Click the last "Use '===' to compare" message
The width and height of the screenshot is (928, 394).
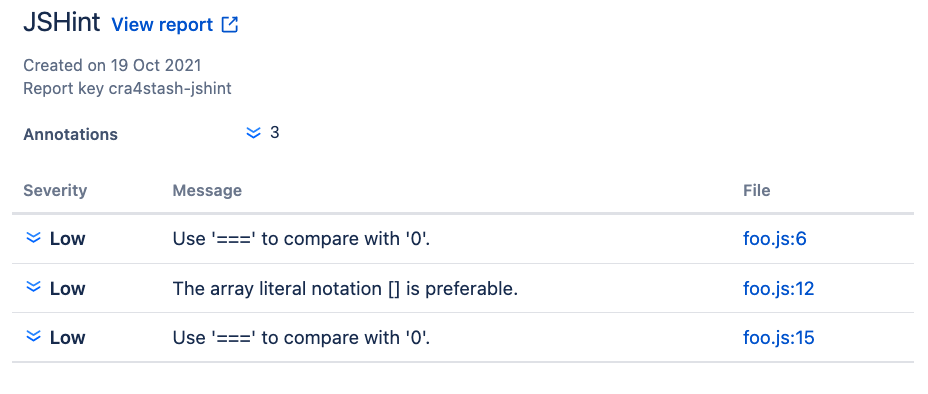(302, 338)
